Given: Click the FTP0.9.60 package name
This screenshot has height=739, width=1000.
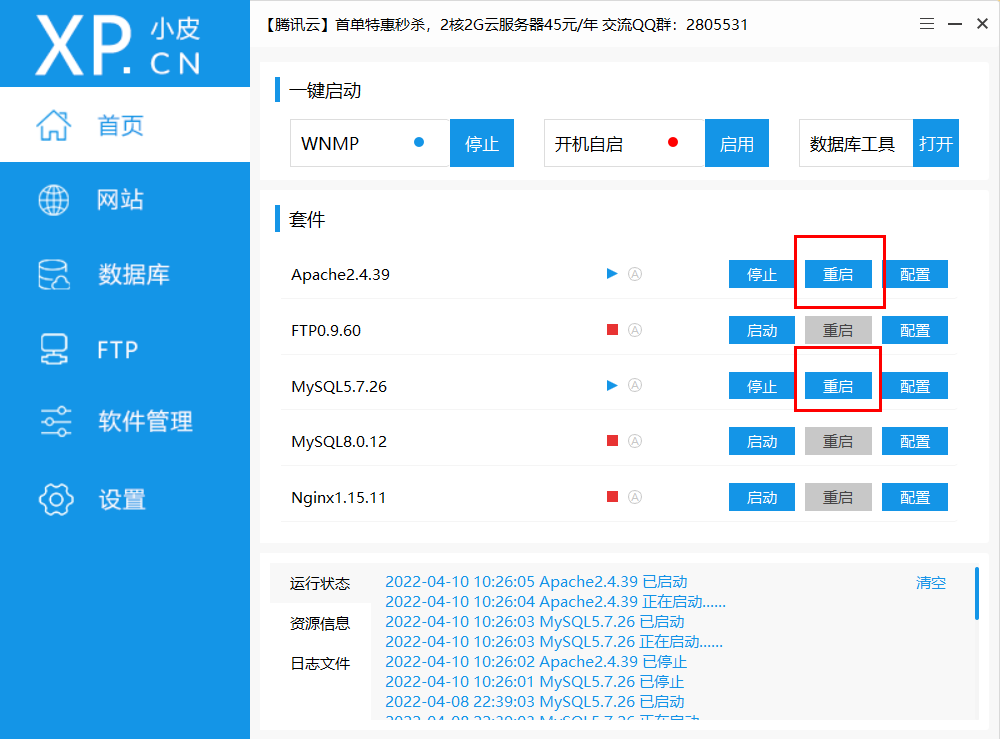Looking at the screenshot, I should (326, 330).
